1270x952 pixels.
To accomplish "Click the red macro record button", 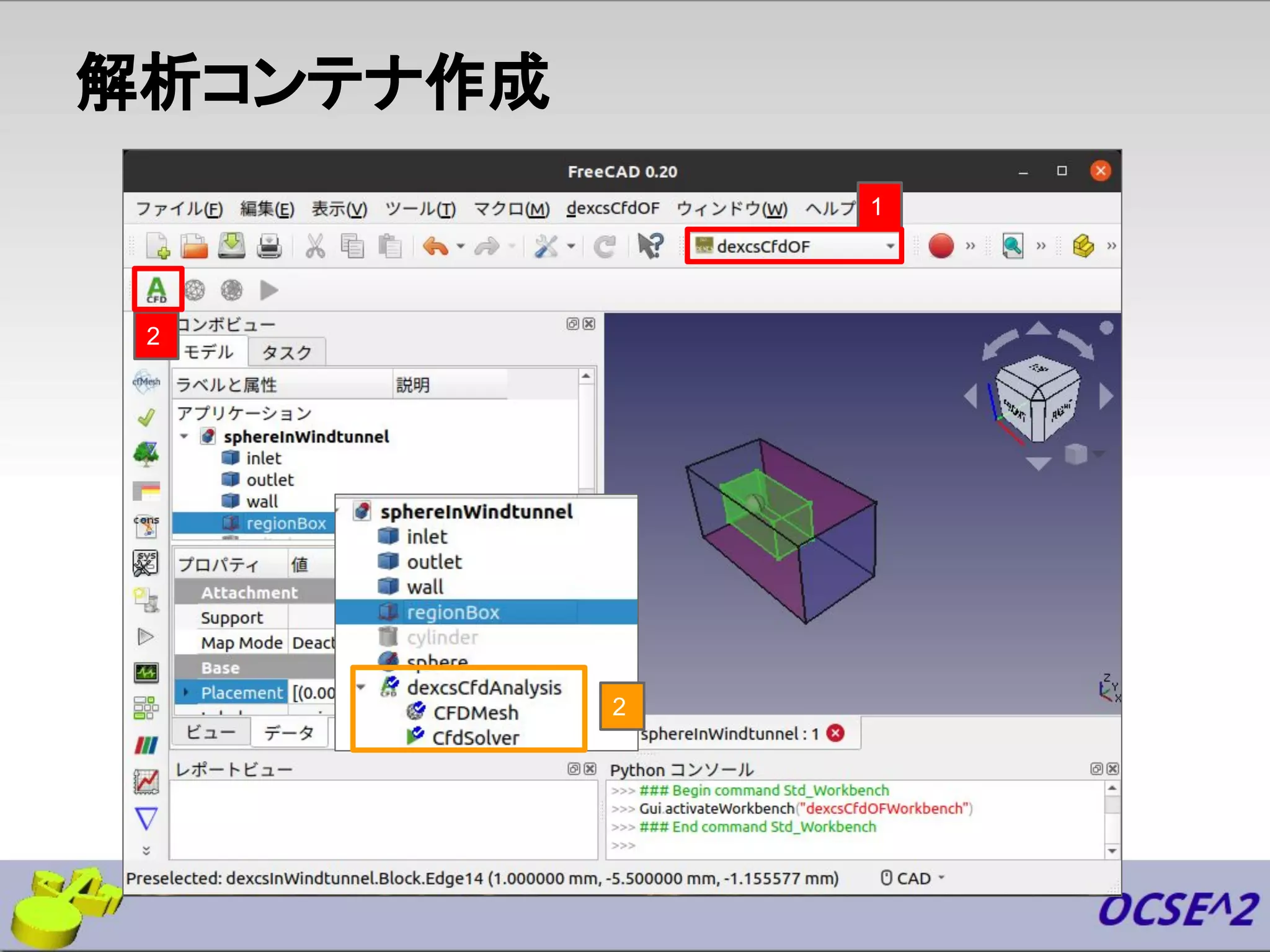I will tap(941, 246).
